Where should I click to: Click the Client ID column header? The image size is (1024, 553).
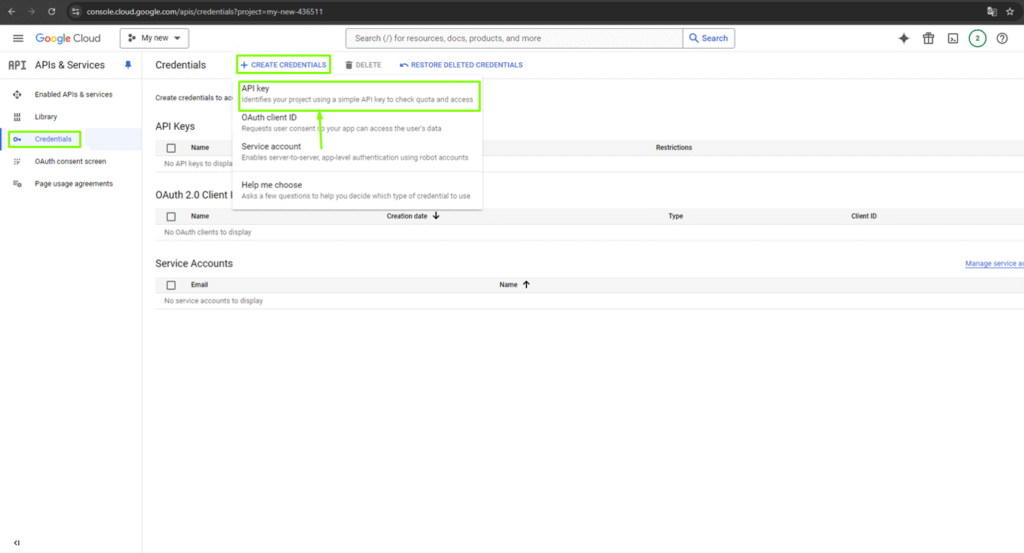(x=863, y=216)
